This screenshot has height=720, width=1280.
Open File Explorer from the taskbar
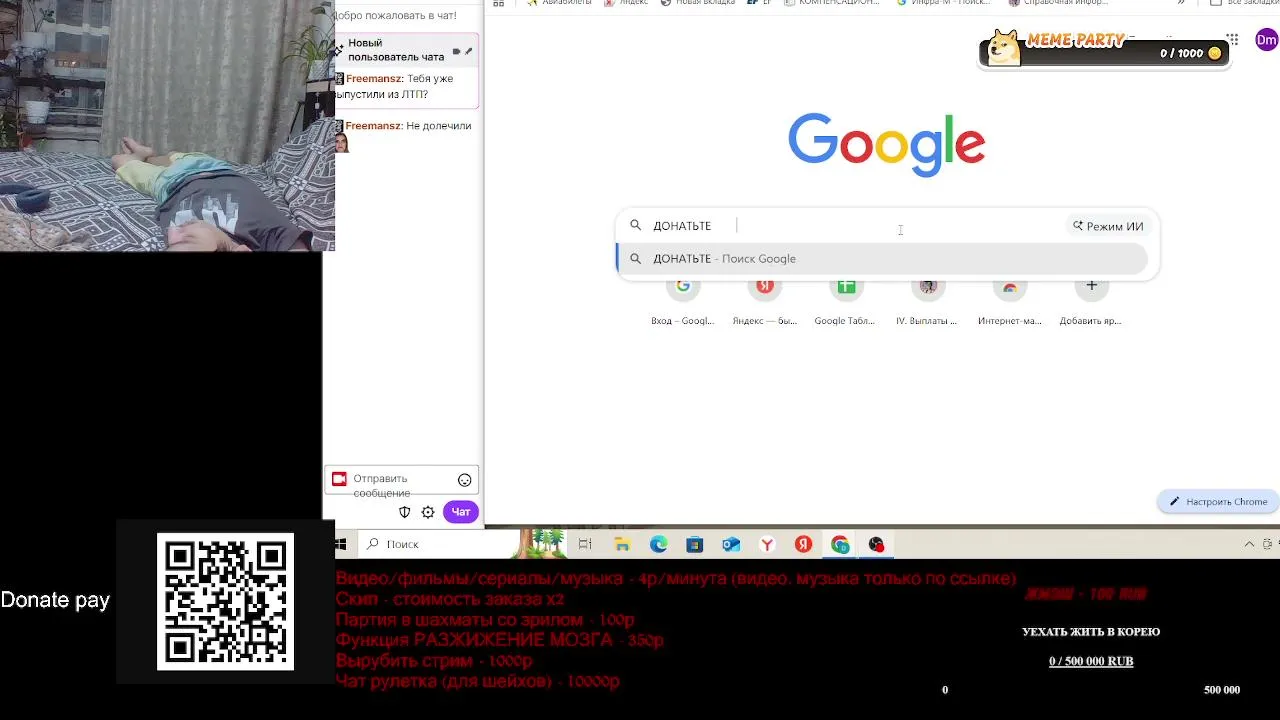pyautogui.click(x=622, y=544)
